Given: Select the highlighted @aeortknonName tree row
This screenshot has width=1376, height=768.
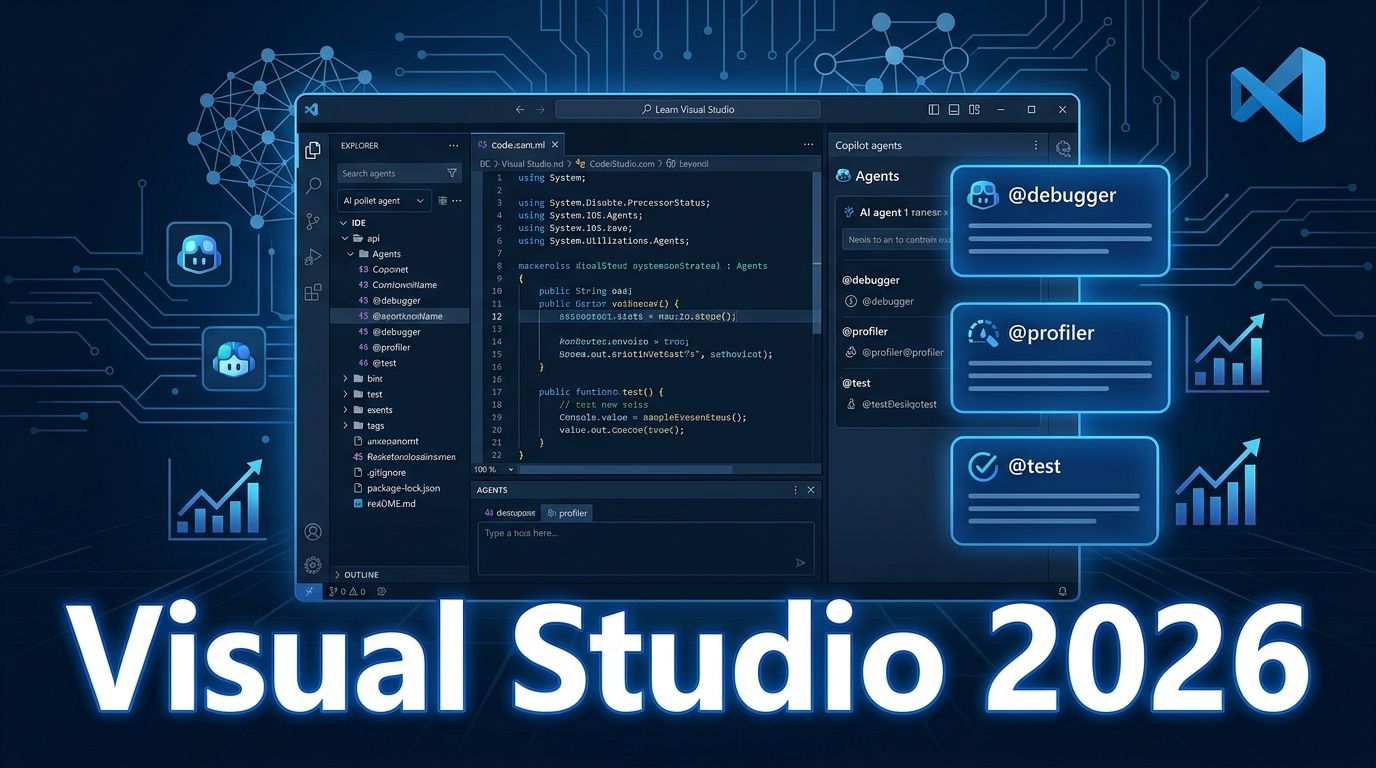Looking at the screenshot, I should (400, 316).
